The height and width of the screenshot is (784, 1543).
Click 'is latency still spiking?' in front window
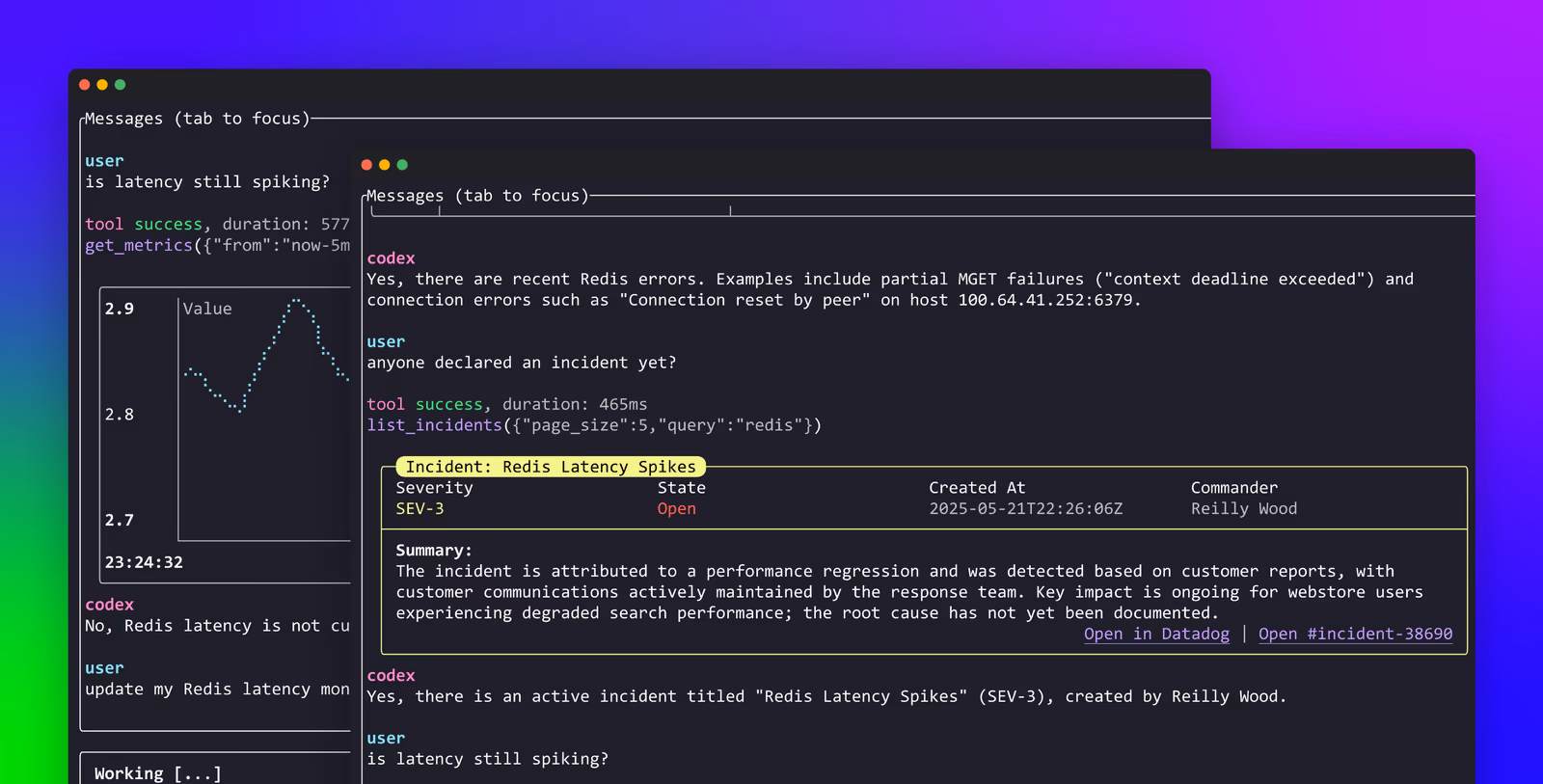(x=488, y=759)
